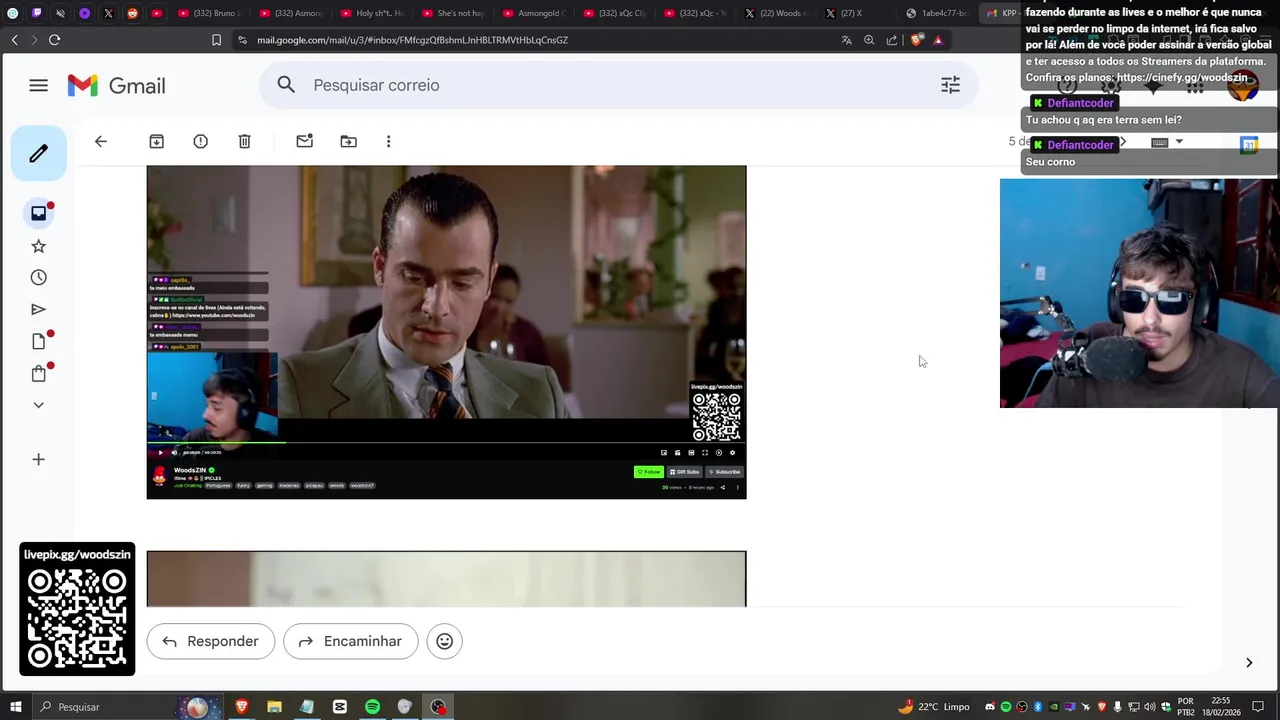Open volume speaker tray icon
This screenshot has width=1280, height=720.
(x=1149, y=707)
